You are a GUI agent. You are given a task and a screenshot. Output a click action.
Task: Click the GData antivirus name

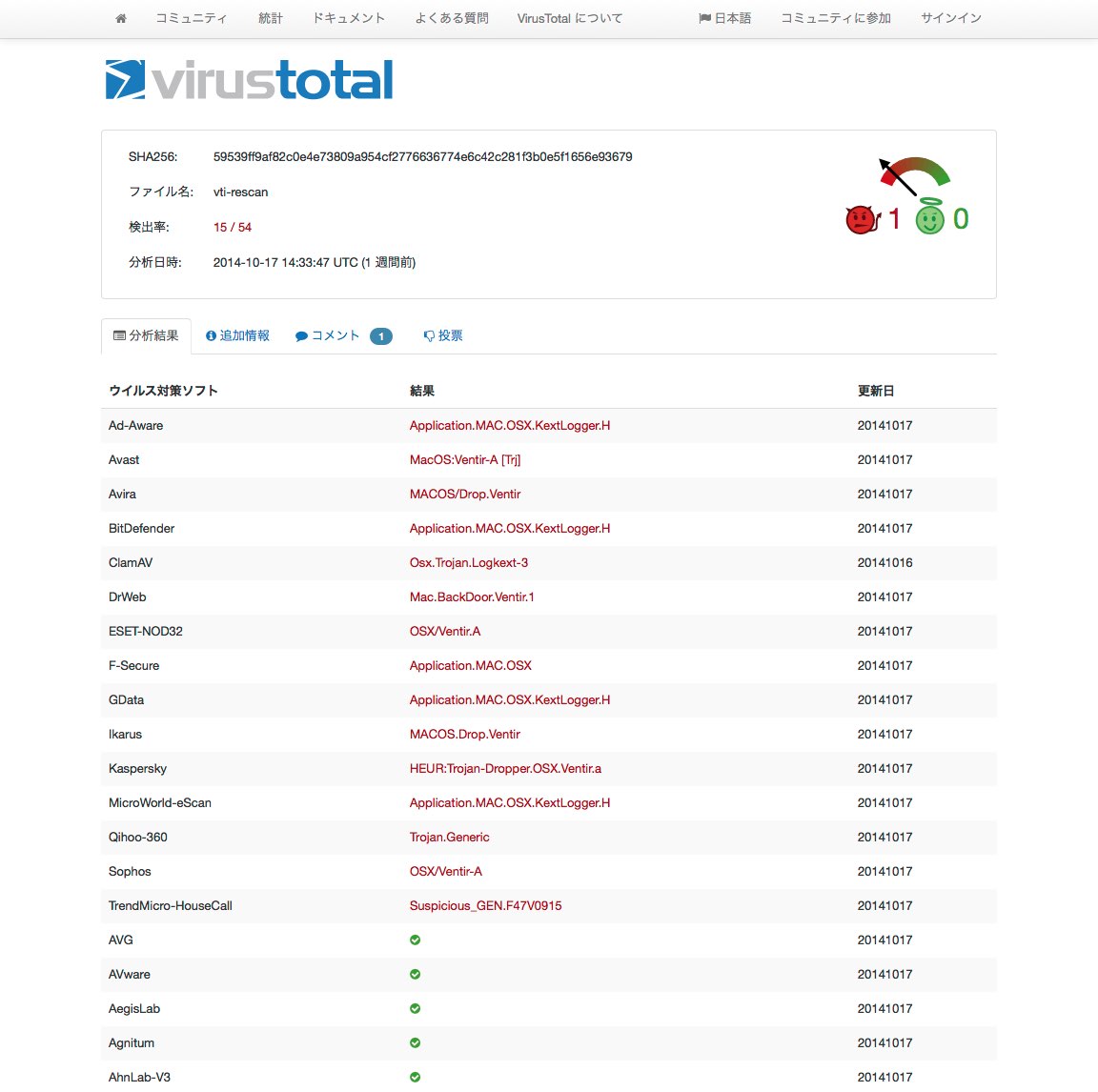coord(126,700)
